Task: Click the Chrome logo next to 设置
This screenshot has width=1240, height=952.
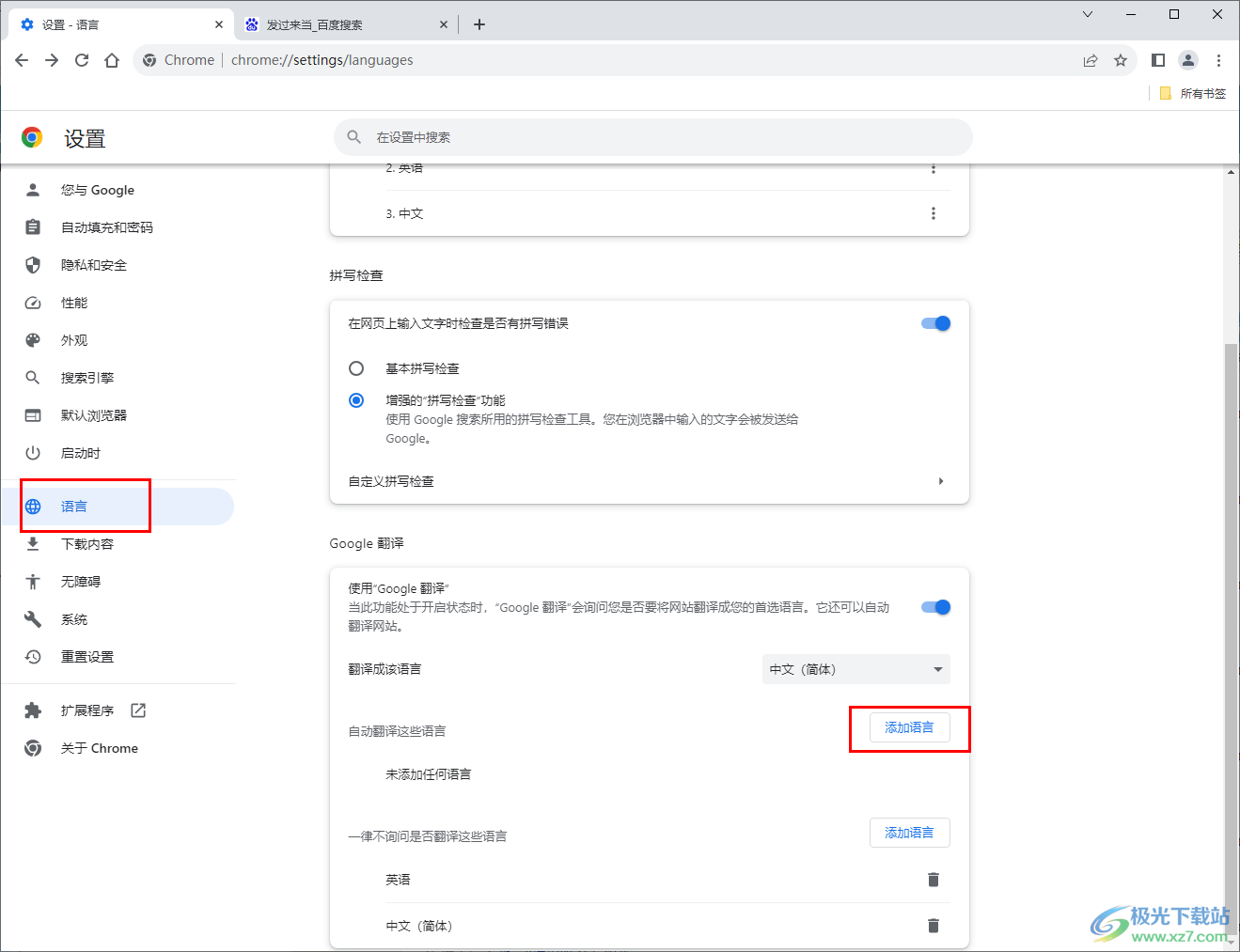Action: [x=32, y=138]
